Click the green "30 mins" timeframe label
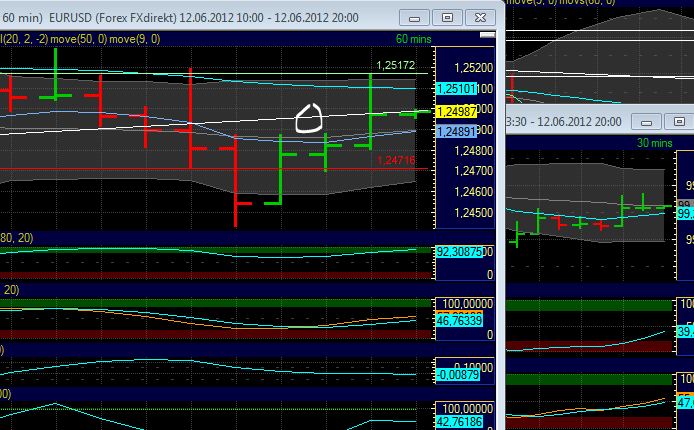Viewport: 694px width, 430px height. pos(655,143)
